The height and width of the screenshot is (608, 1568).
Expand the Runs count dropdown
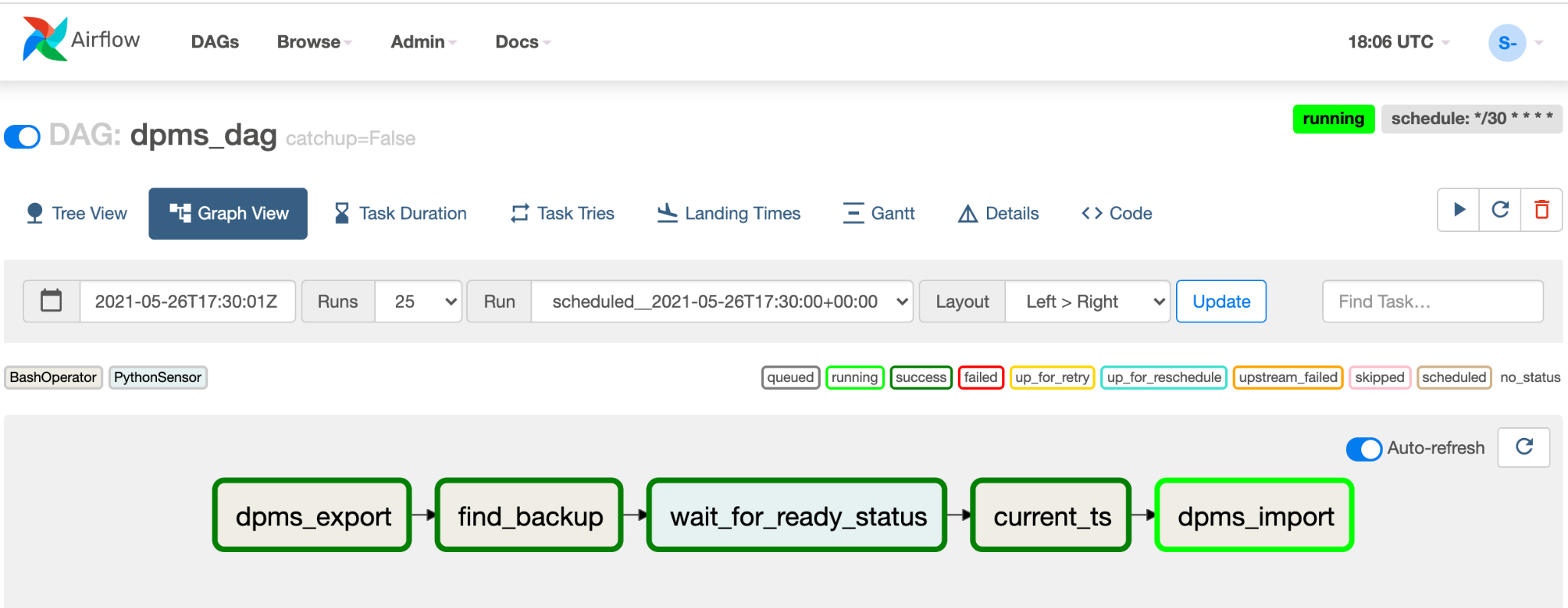(418, 302)
